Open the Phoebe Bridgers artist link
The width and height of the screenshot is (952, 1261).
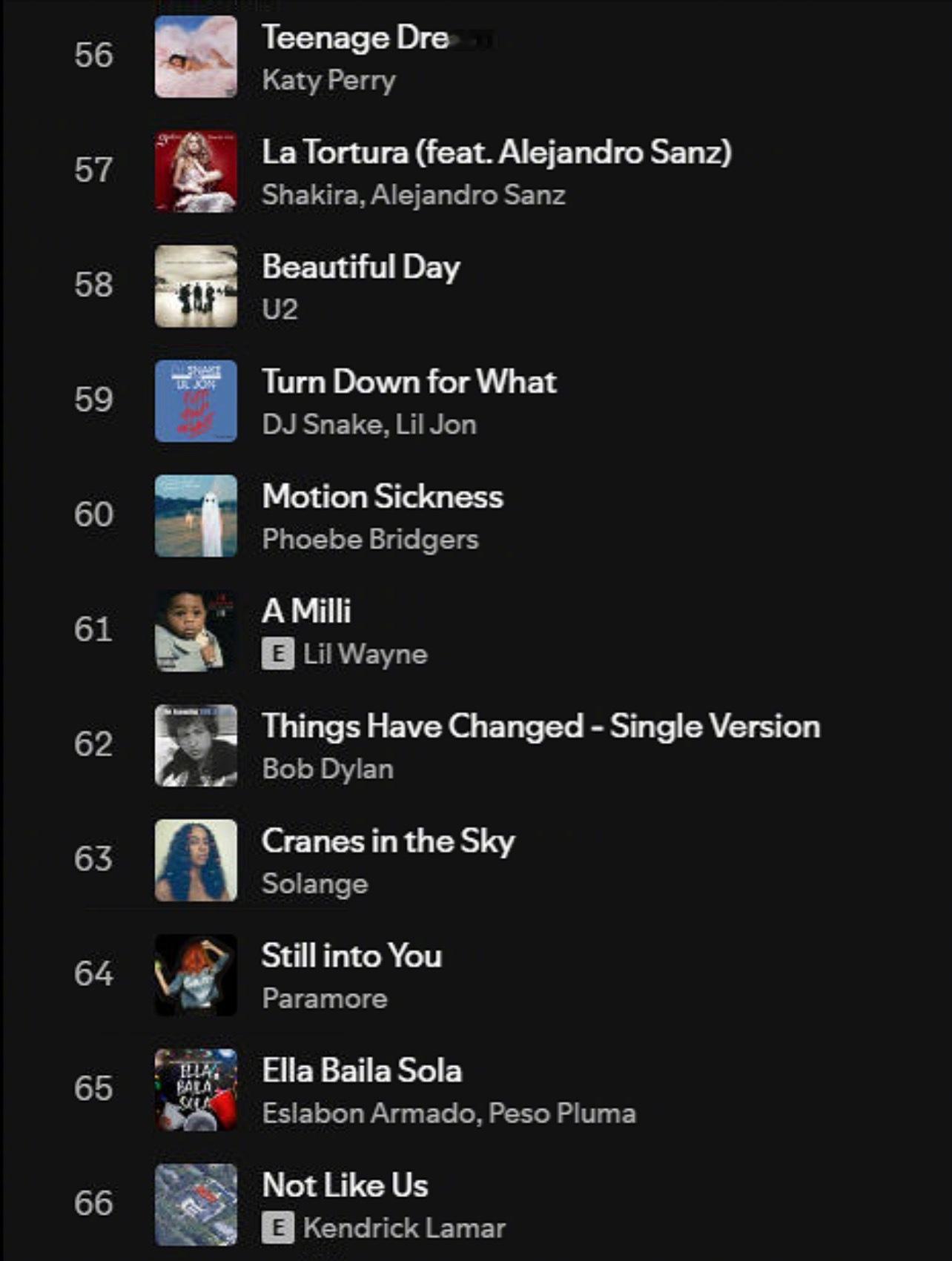point(370,540)
